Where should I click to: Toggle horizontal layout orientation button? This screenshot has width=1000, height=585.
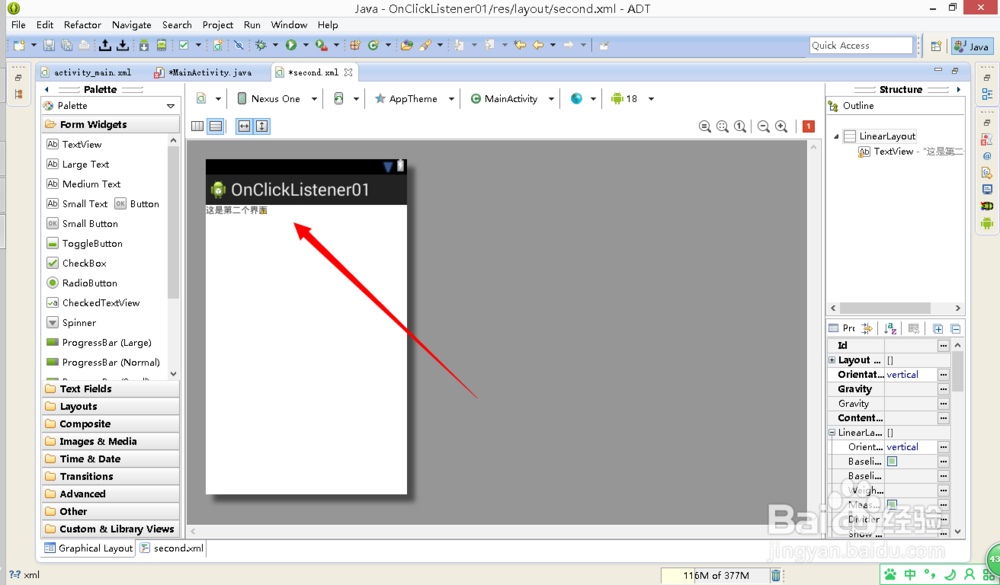[198, 126]
